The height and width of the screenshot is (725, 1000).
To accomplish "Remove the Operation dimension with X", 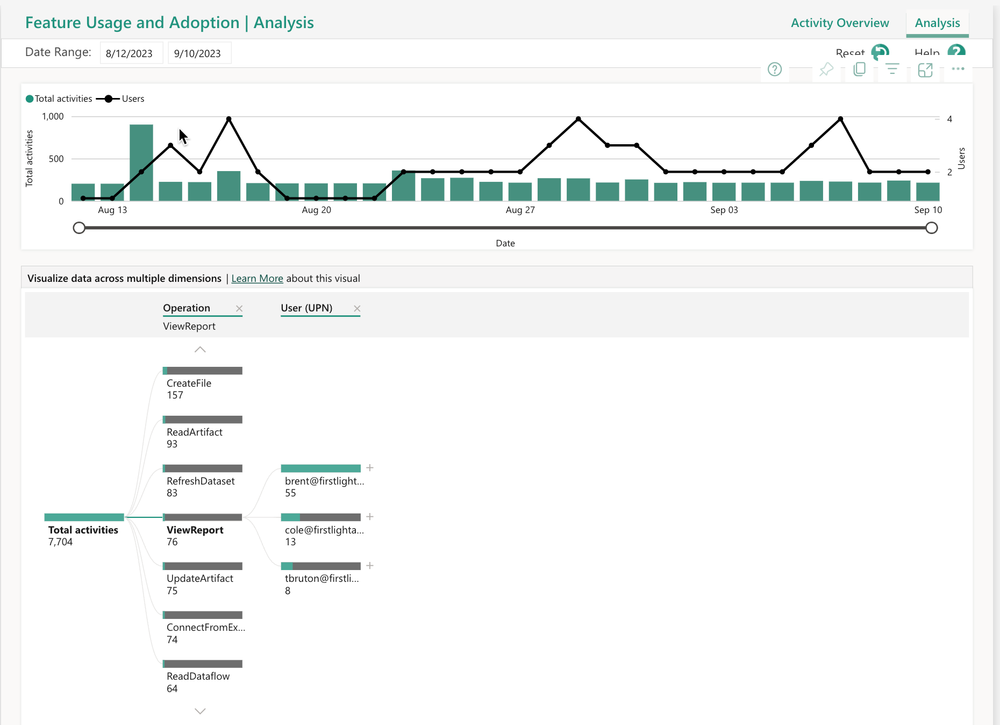I will pyautogui.click(x=238, y=308).
